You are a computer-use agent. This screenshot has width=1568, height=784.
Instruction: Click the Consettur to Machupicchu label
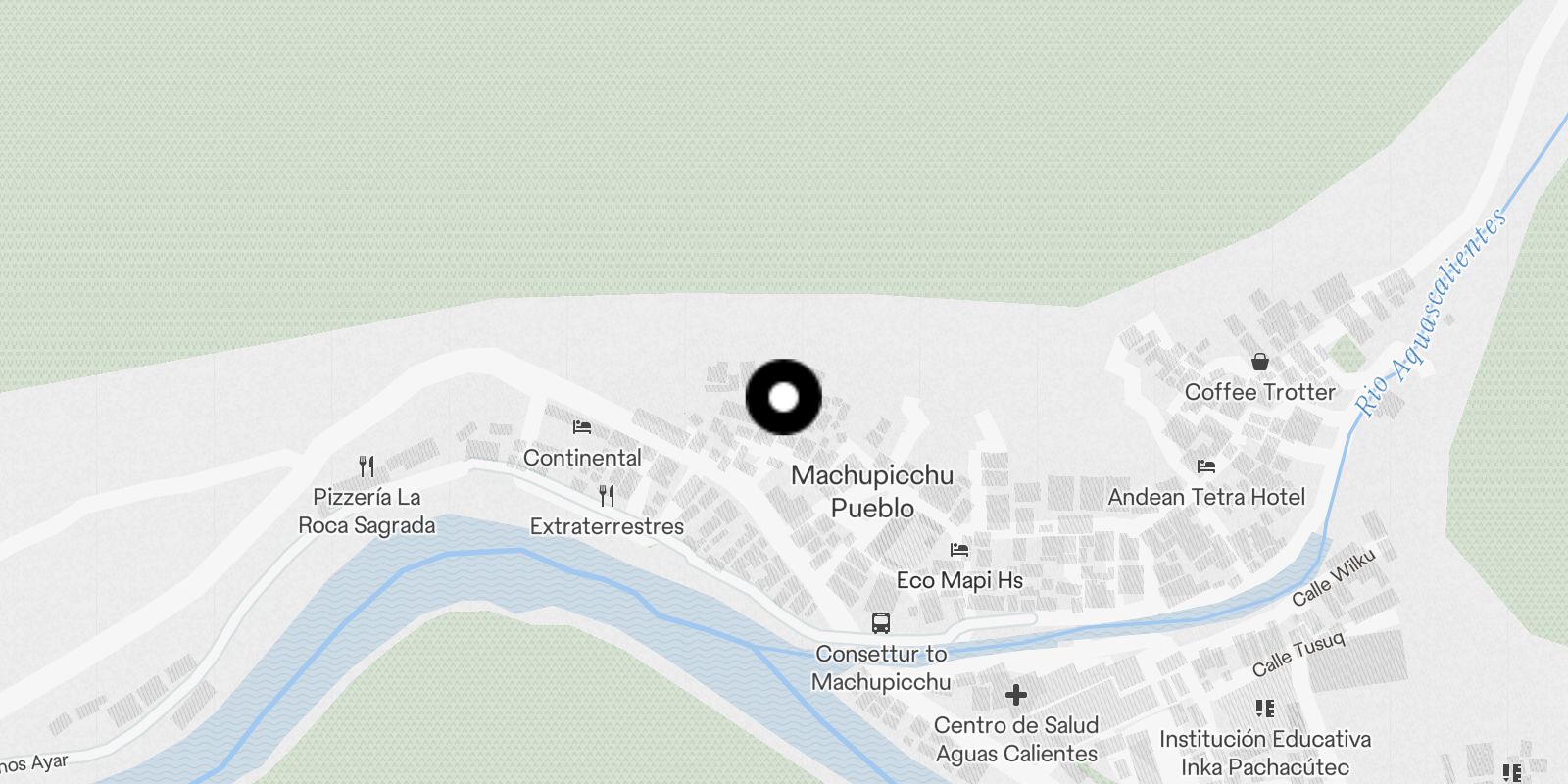881,667
